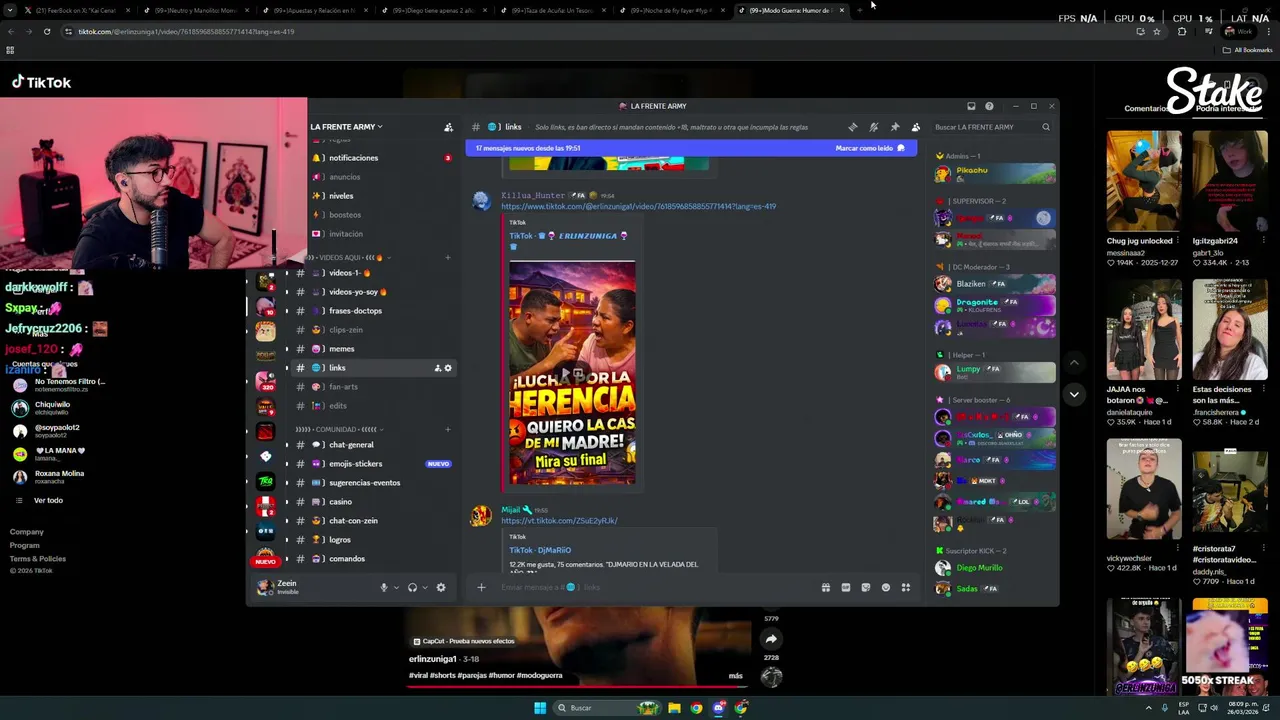Screen dimensions: 1280x720
Task: Toggle notification mute bell in channel header
Action: (x=873, y=127)
